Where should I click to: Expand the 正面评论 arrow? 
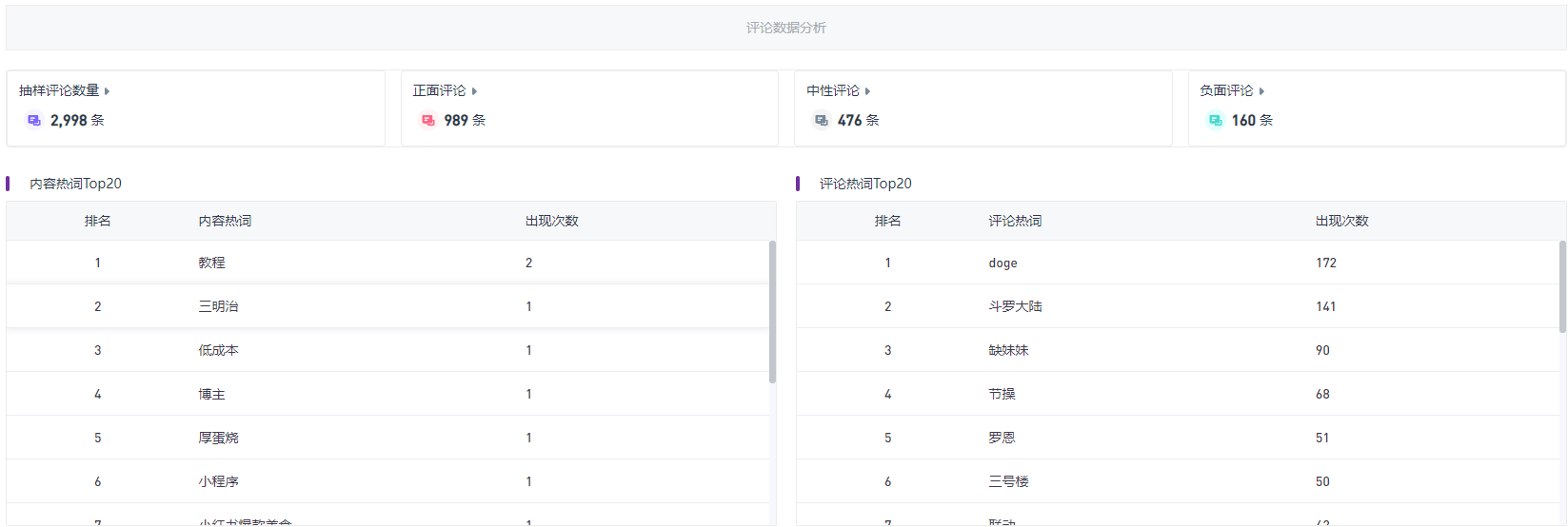tap(474, 91)
